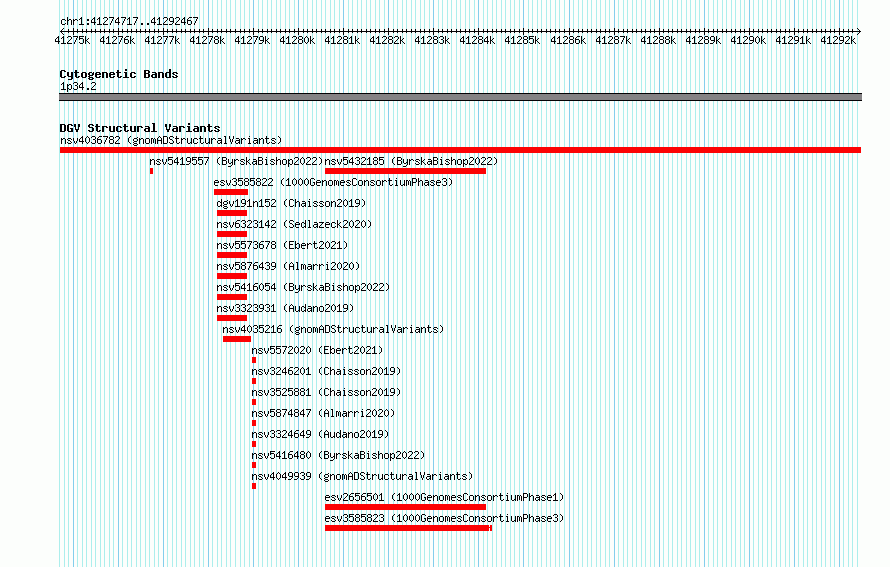Open variant nsv5419557 (ByrskaBishop2022)
The height and width of the screenshot is (567, 890).
(236, 161)
